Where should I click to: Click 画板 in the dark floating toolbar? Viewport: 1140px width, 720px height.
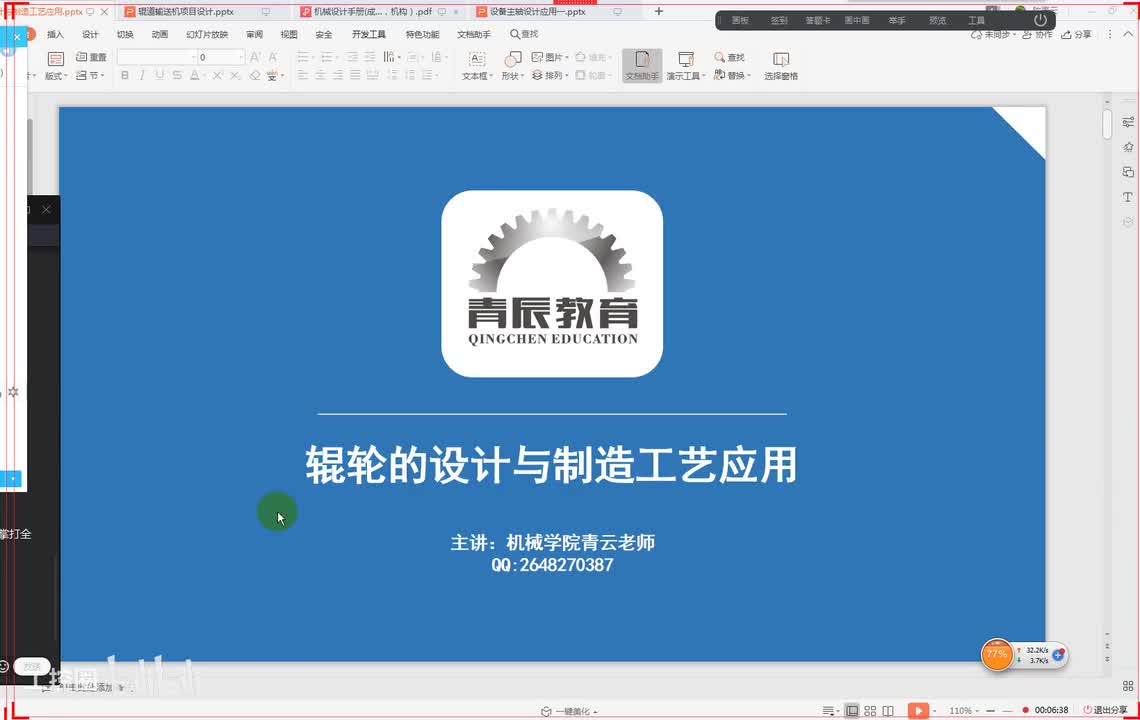[x=740, y=20]
